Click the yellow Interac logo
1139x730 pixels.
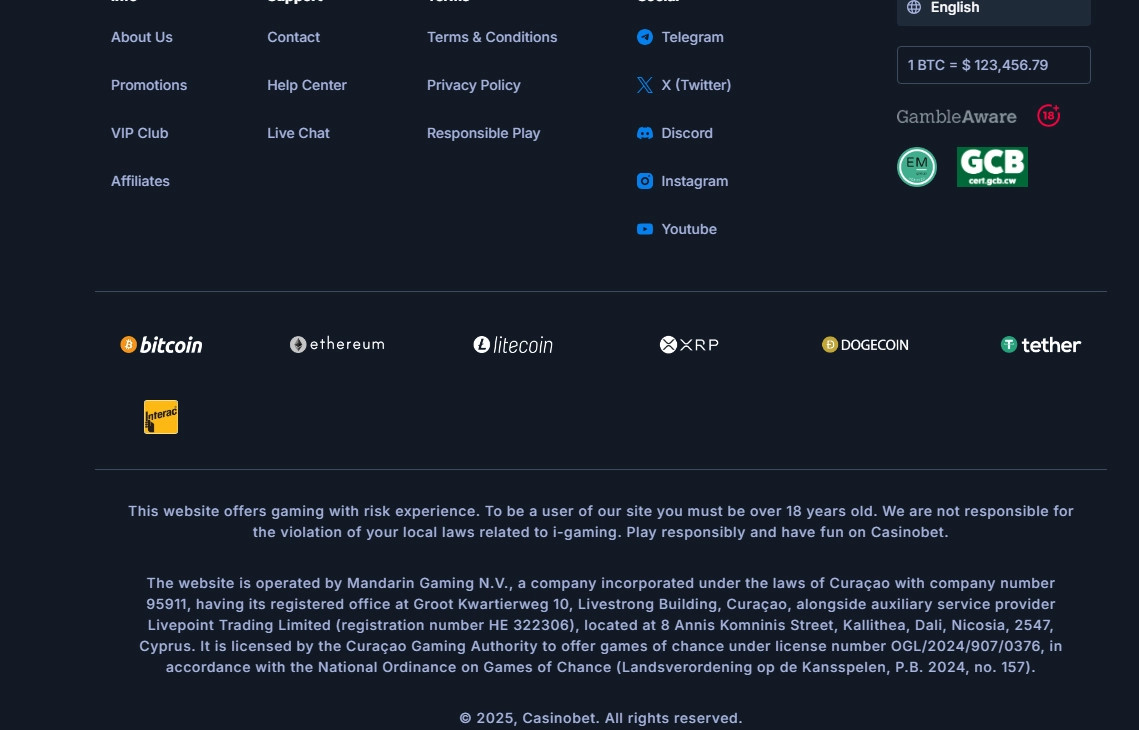pyautogui.click(x=161, y=417)
